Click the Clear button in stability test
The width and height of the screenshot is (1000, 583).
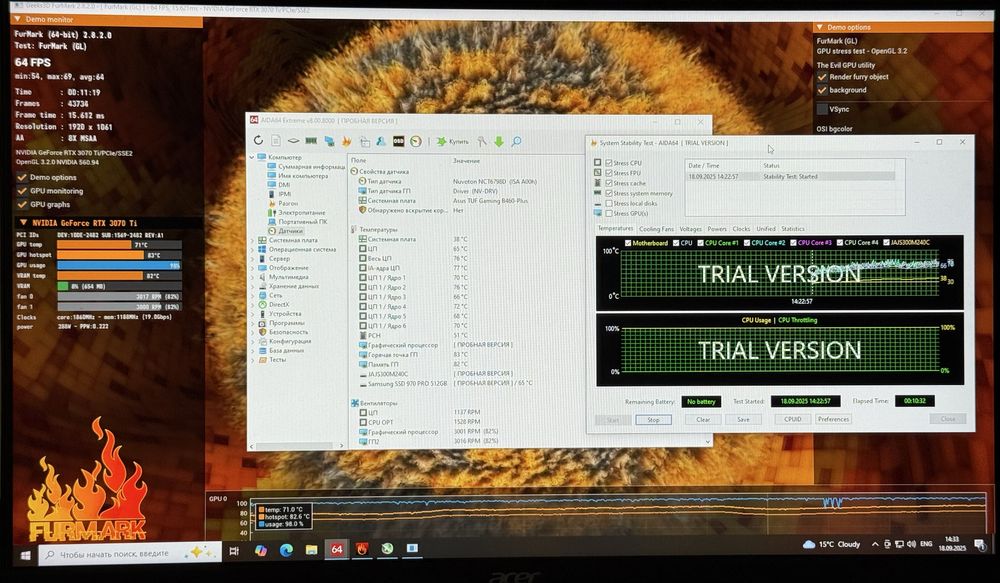click(x=703, y=420)
